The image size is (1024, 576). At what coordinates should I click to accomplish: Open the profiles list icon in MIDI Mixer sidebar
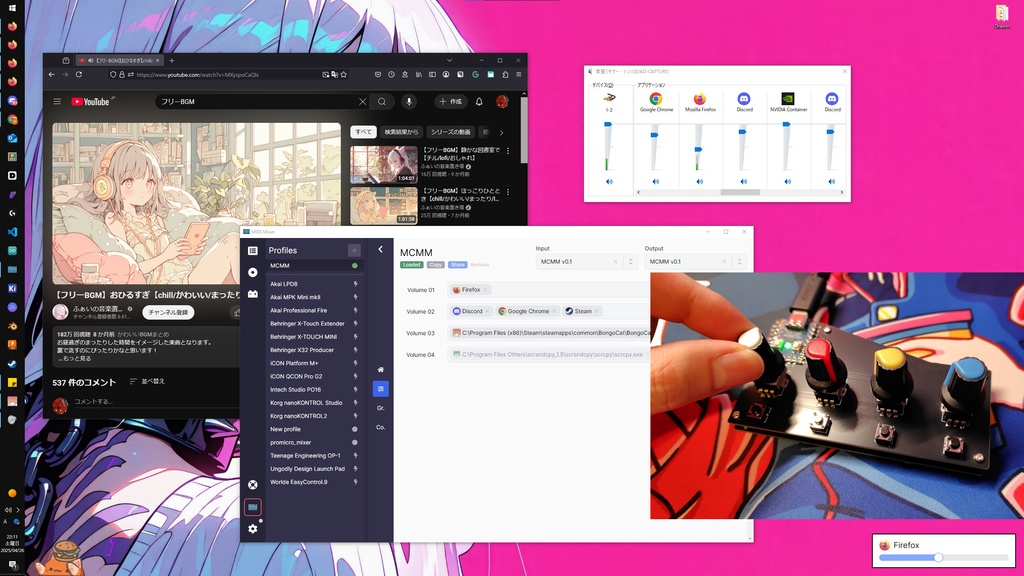coord(253,251)
